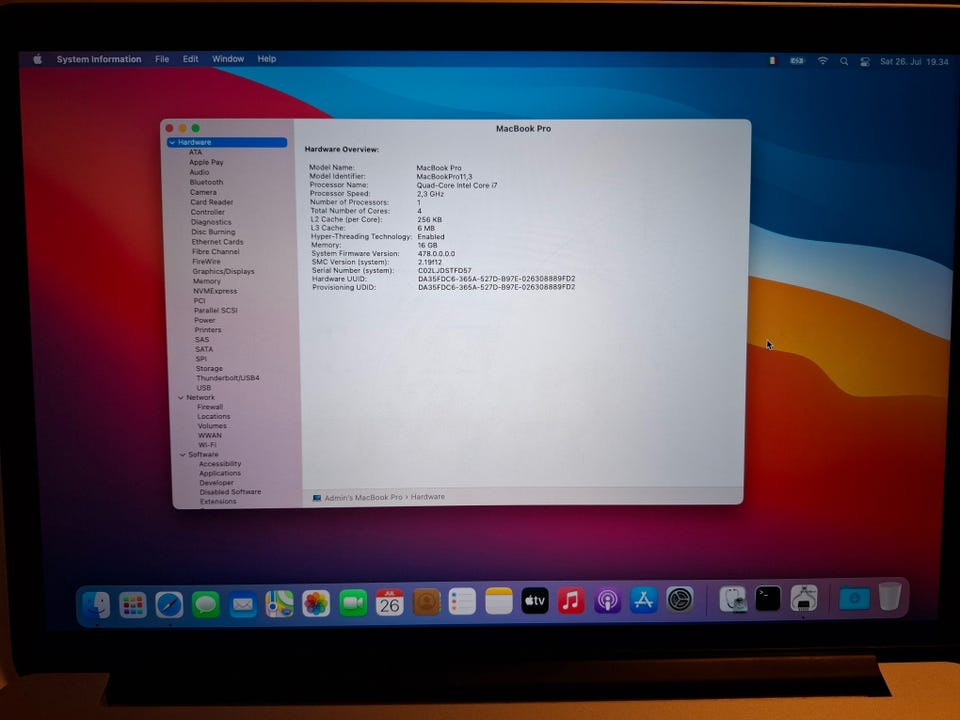Click the serial number value C02LJDSTFD57
This screenshot has width=960, height=720.
point(444,271)
